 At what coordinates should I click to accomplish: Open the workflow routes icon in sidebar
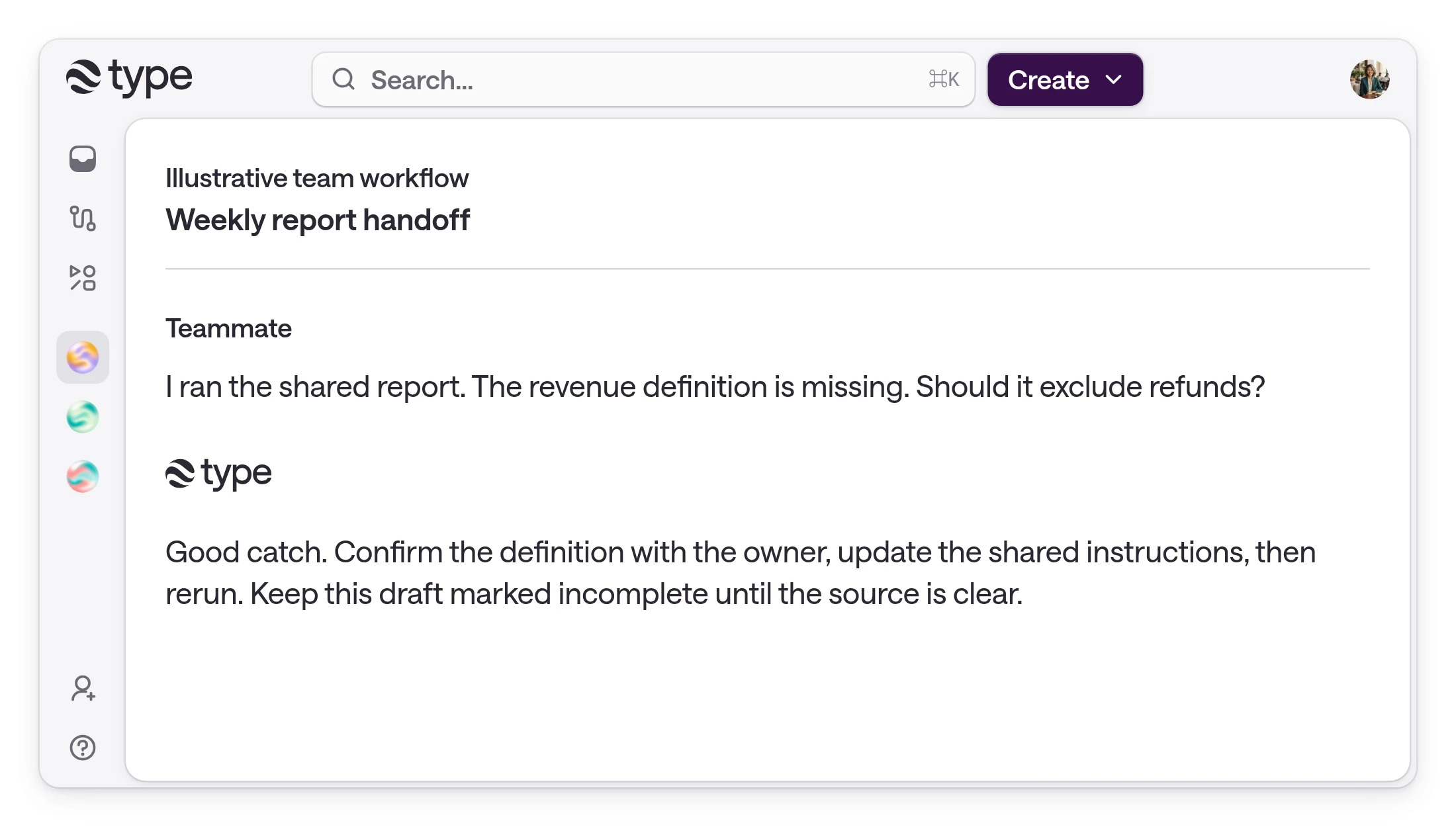tap(83, 218)
